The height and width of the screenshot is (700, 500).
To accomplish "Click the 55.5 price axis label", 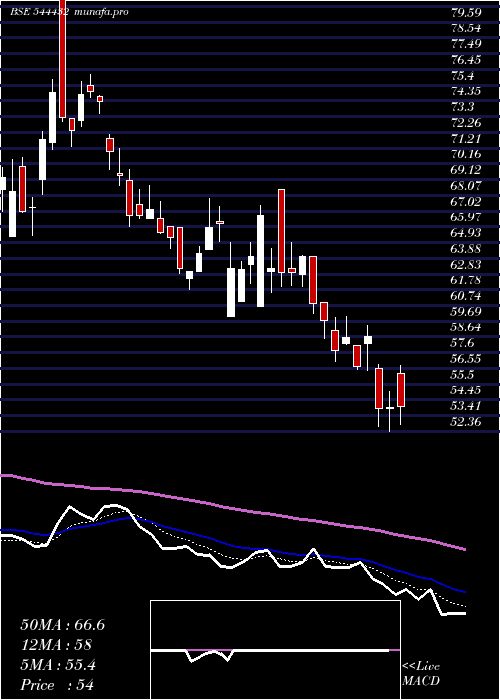I will 463,375.
